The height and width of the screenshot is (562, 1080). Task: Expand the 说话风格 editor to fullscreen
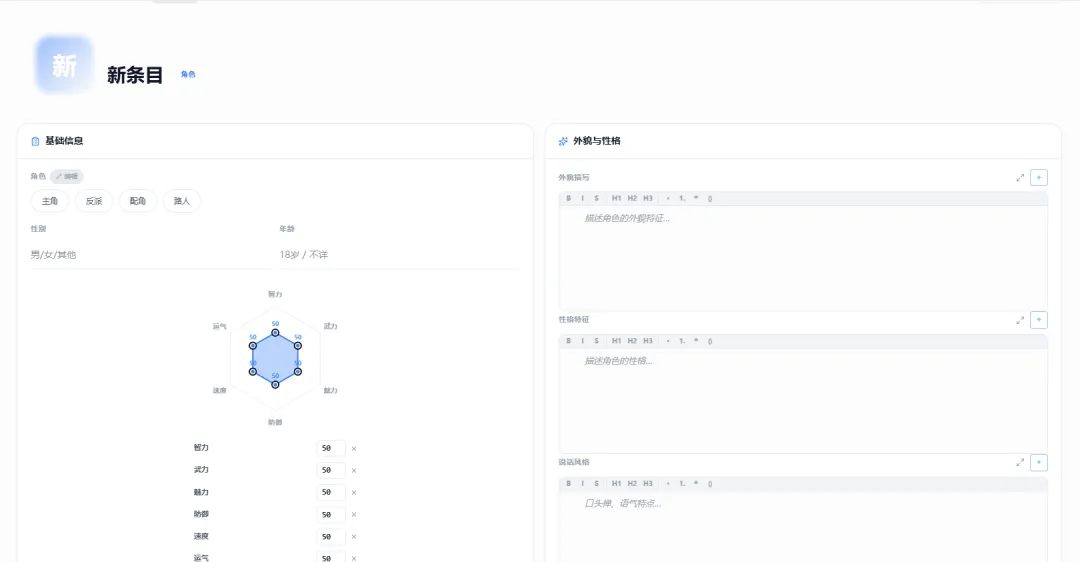1020,462
